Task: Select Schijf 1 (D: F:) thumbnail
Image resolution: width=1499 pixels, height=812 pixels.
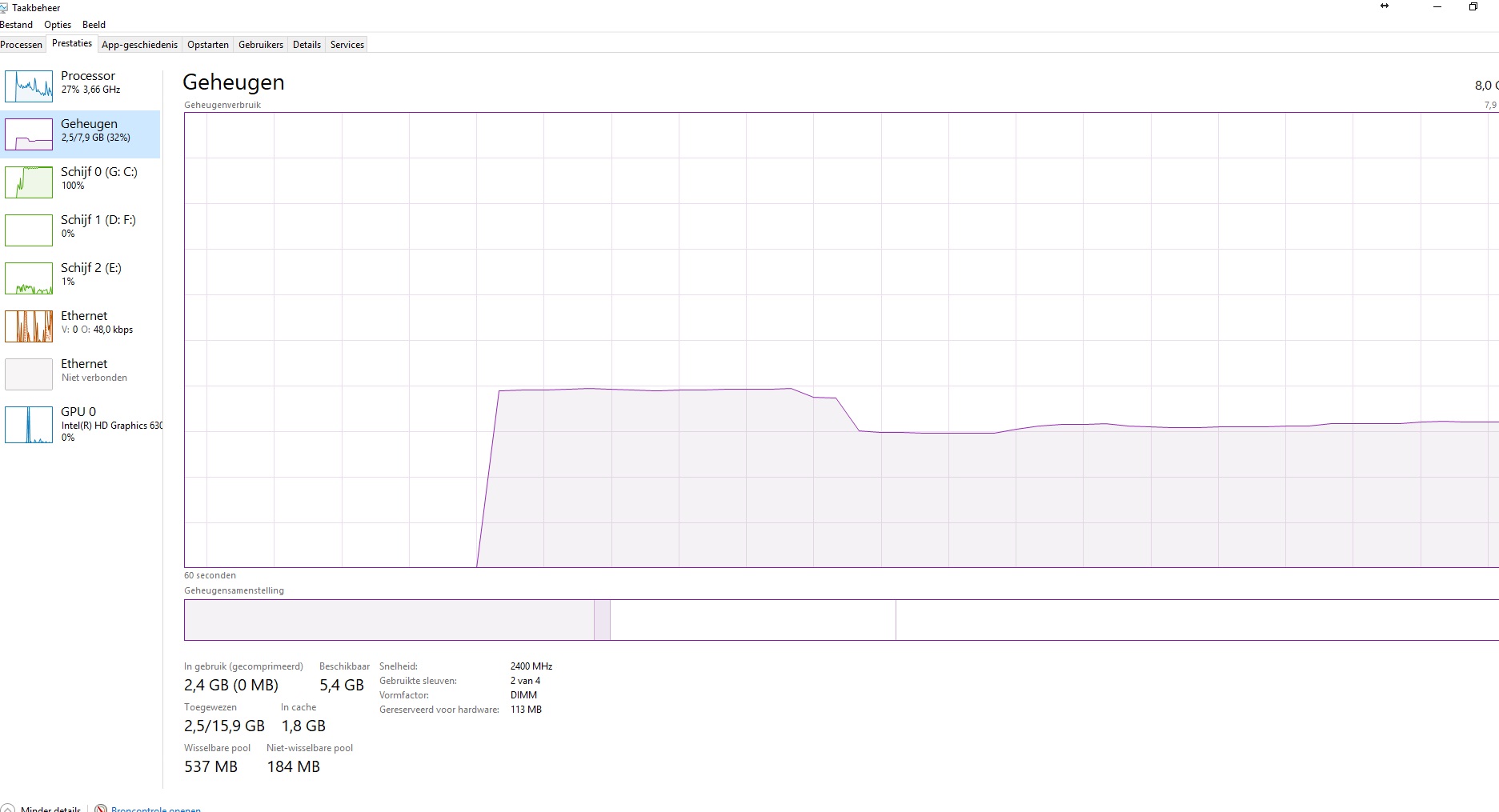Action: point(29,230)
